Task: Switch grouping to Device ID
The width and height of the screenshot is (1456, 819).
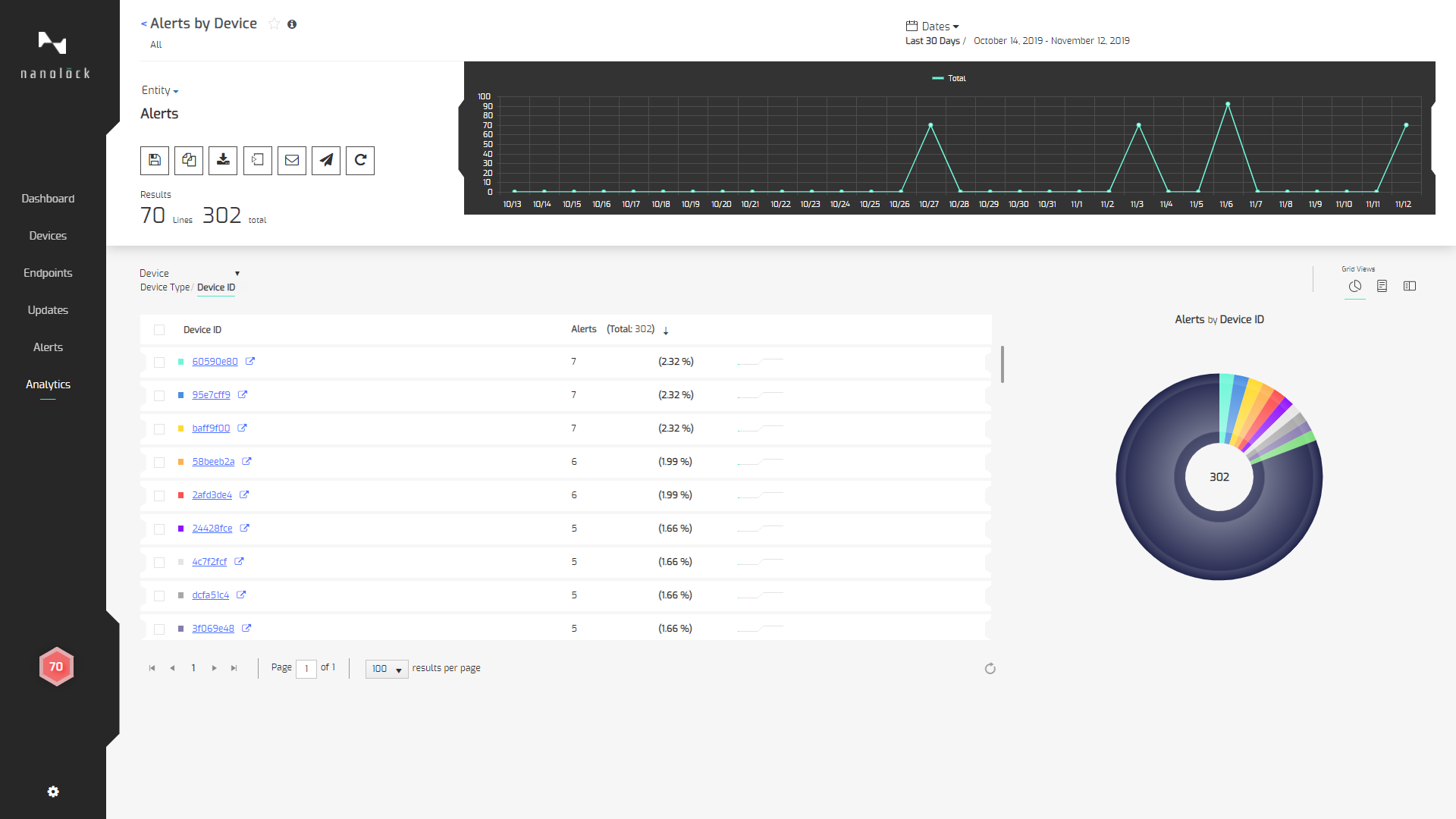Action: pos(216,287)
